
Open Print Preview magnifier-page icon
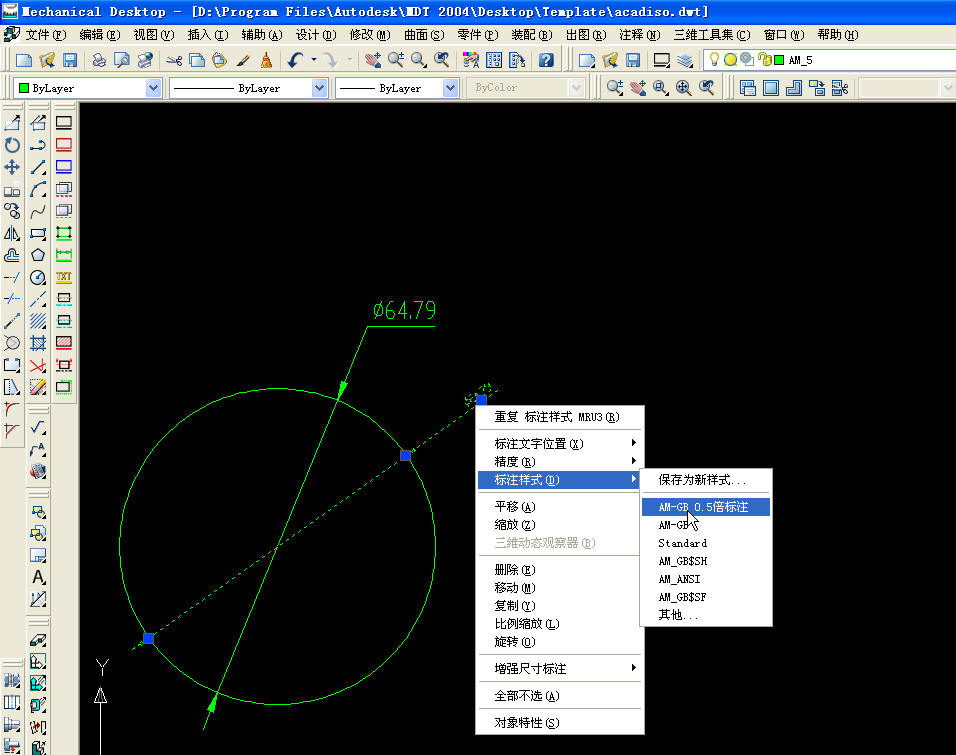click(x=122, y=60)
